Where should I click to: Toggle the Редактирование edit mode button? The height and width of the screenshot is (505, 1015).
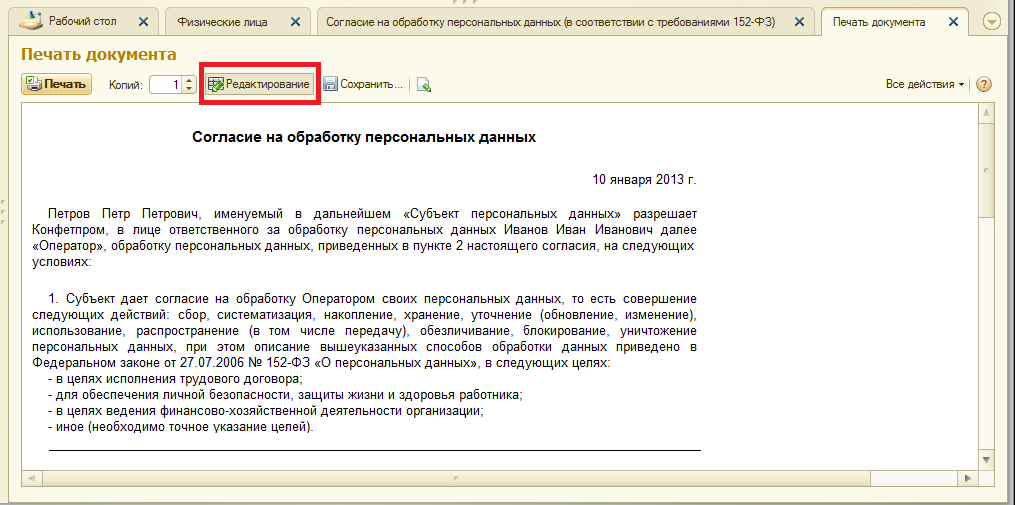click(x=259, y=85)
